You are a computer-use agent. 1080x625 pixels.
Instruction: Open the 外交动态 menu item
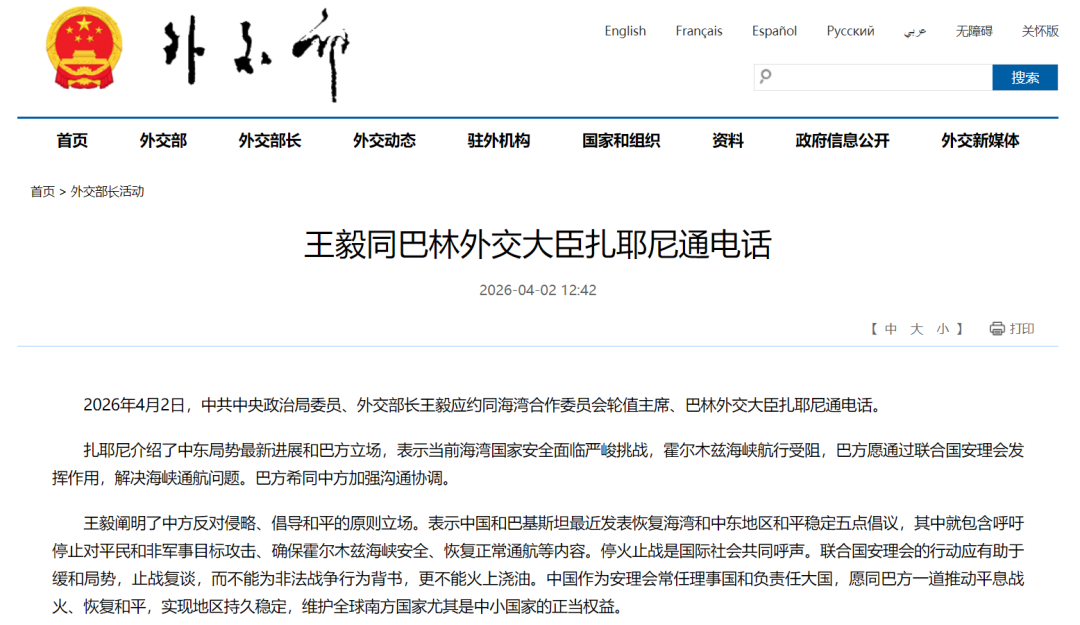click(384, 141)
